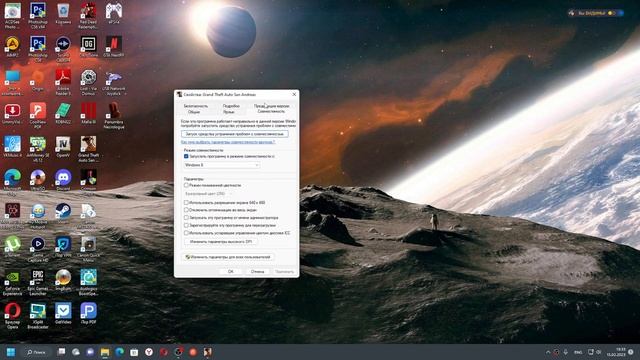640x360 pixels.
Task: Close the GTA San Andreas properties dialog
Action: (294, 94)
